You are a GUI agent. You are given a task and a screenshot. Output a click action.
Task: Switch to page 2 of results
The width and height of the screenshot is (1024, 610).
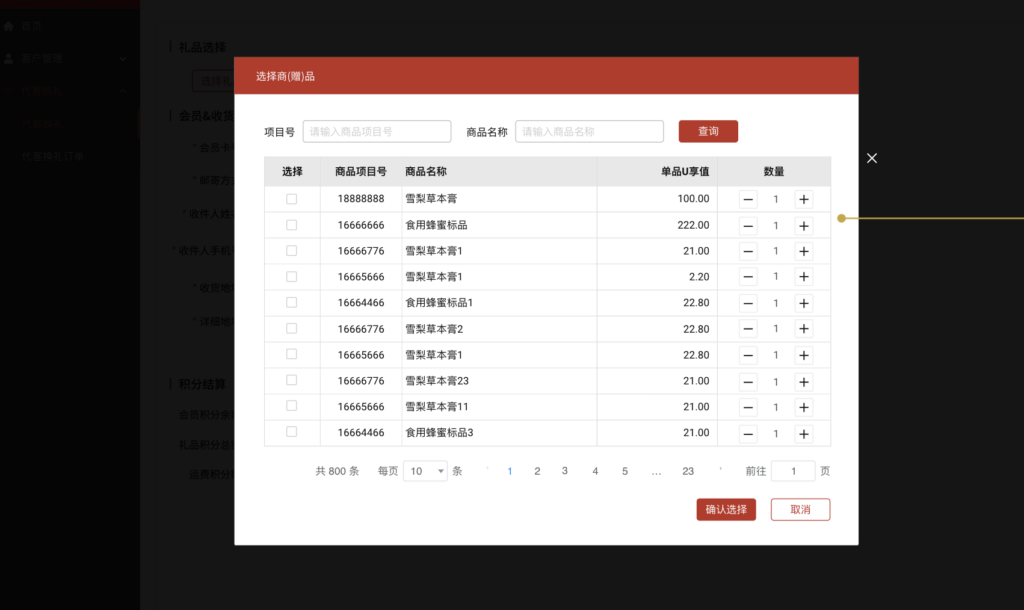point(537,471)
